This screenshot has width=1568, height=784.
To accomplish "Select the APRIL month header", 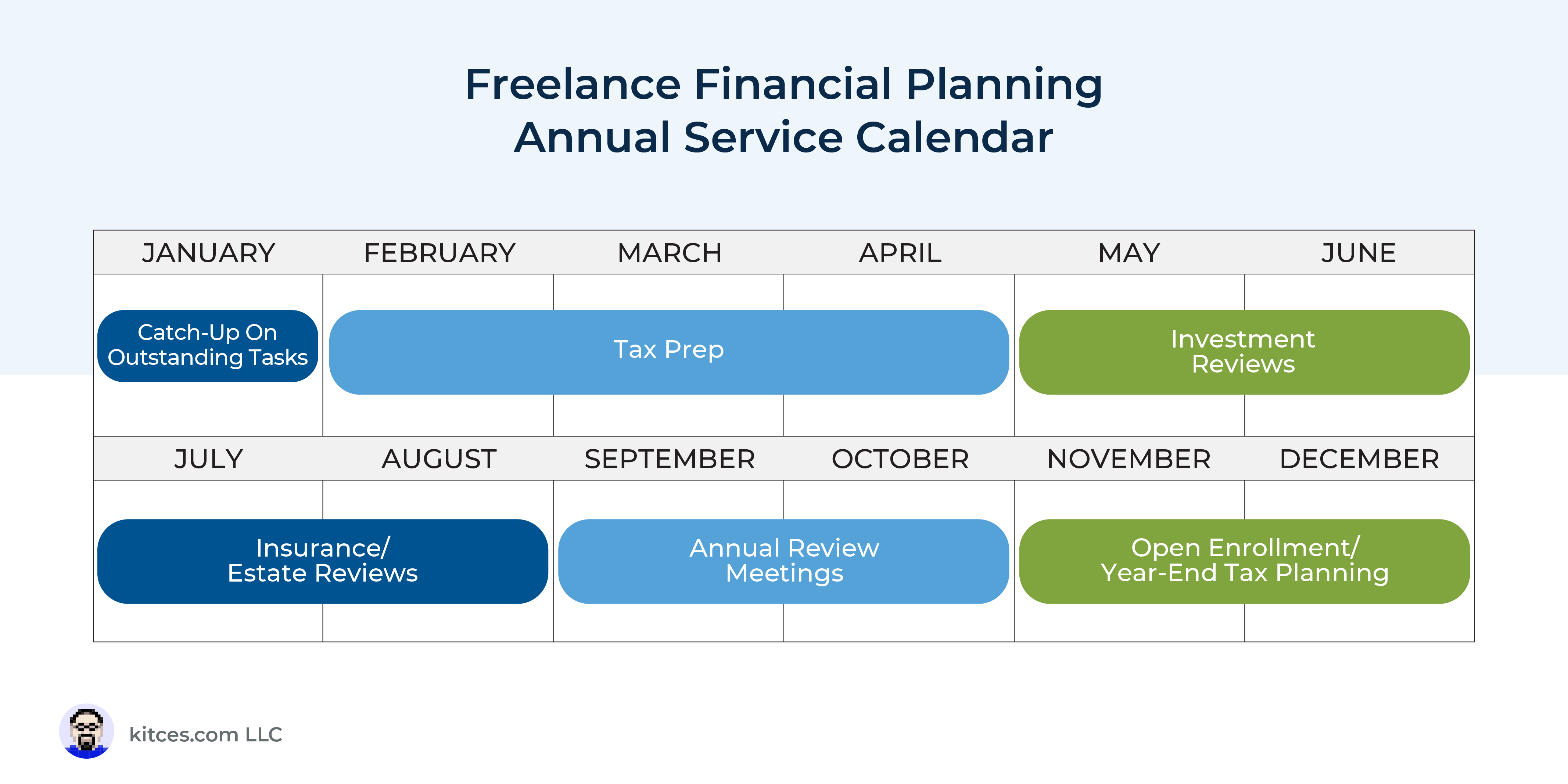I will (x=900, y=253).
